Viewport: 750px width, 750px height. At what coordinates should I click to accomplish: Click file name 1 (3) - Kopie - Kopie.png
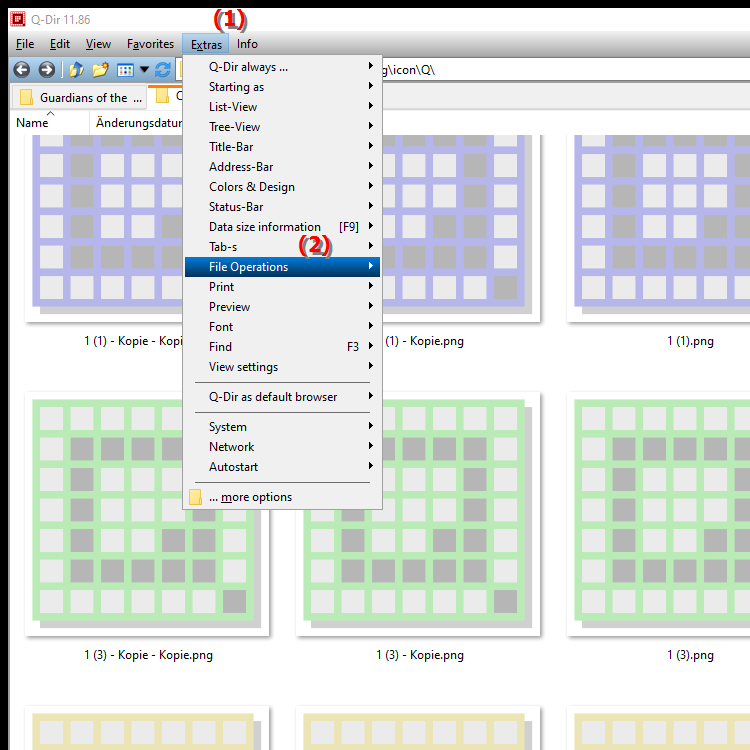point(148,655)
